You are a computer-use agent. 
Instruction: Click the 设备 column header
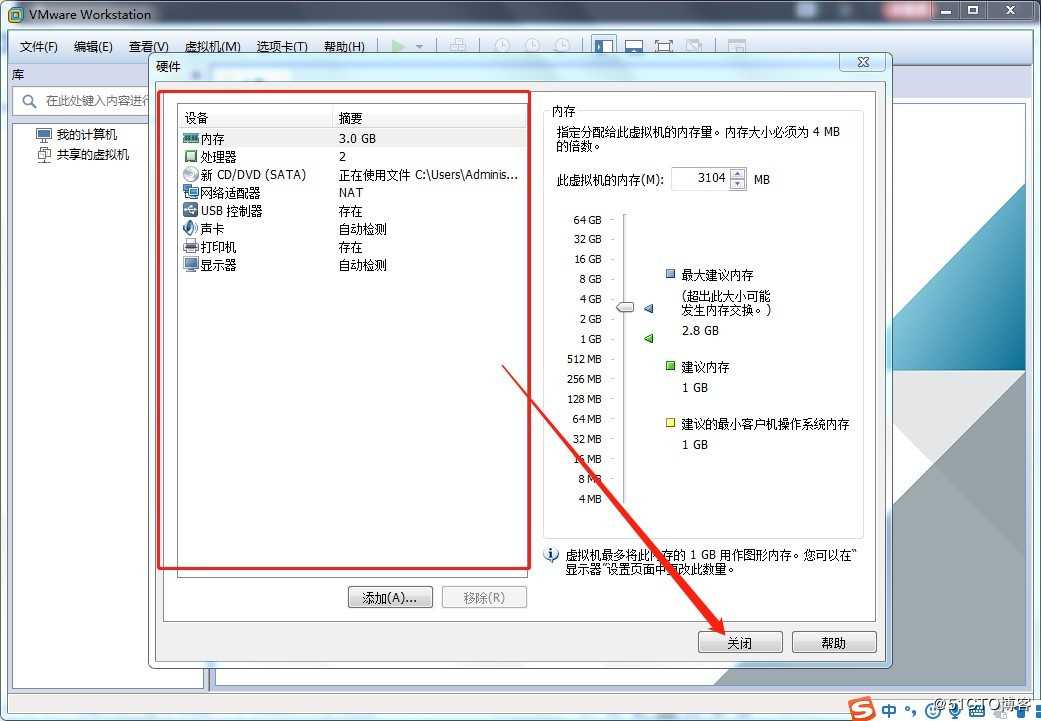pos(255,118)
